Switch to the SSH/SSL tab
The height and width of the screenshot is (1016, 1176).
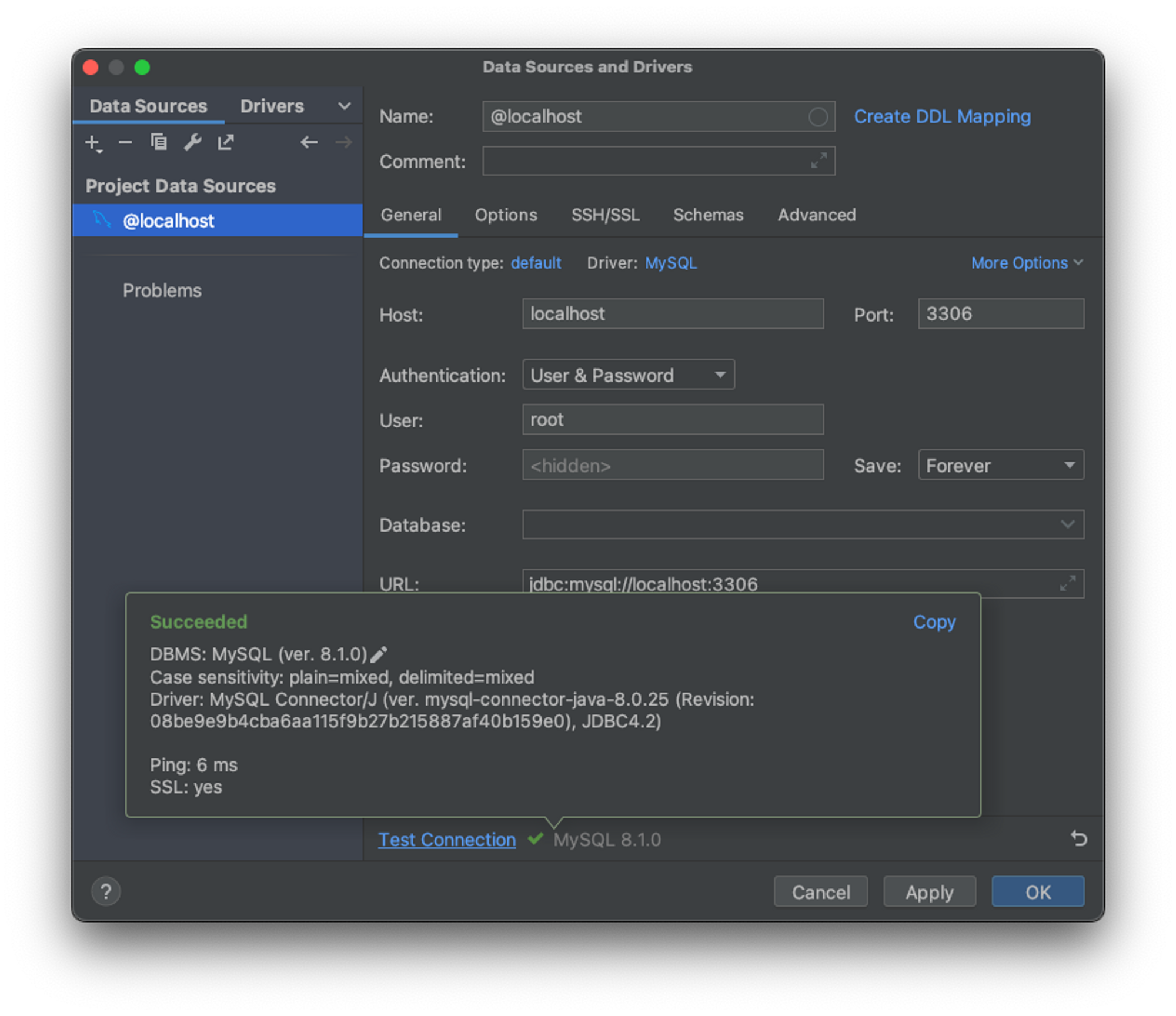(x=605, y=215)
